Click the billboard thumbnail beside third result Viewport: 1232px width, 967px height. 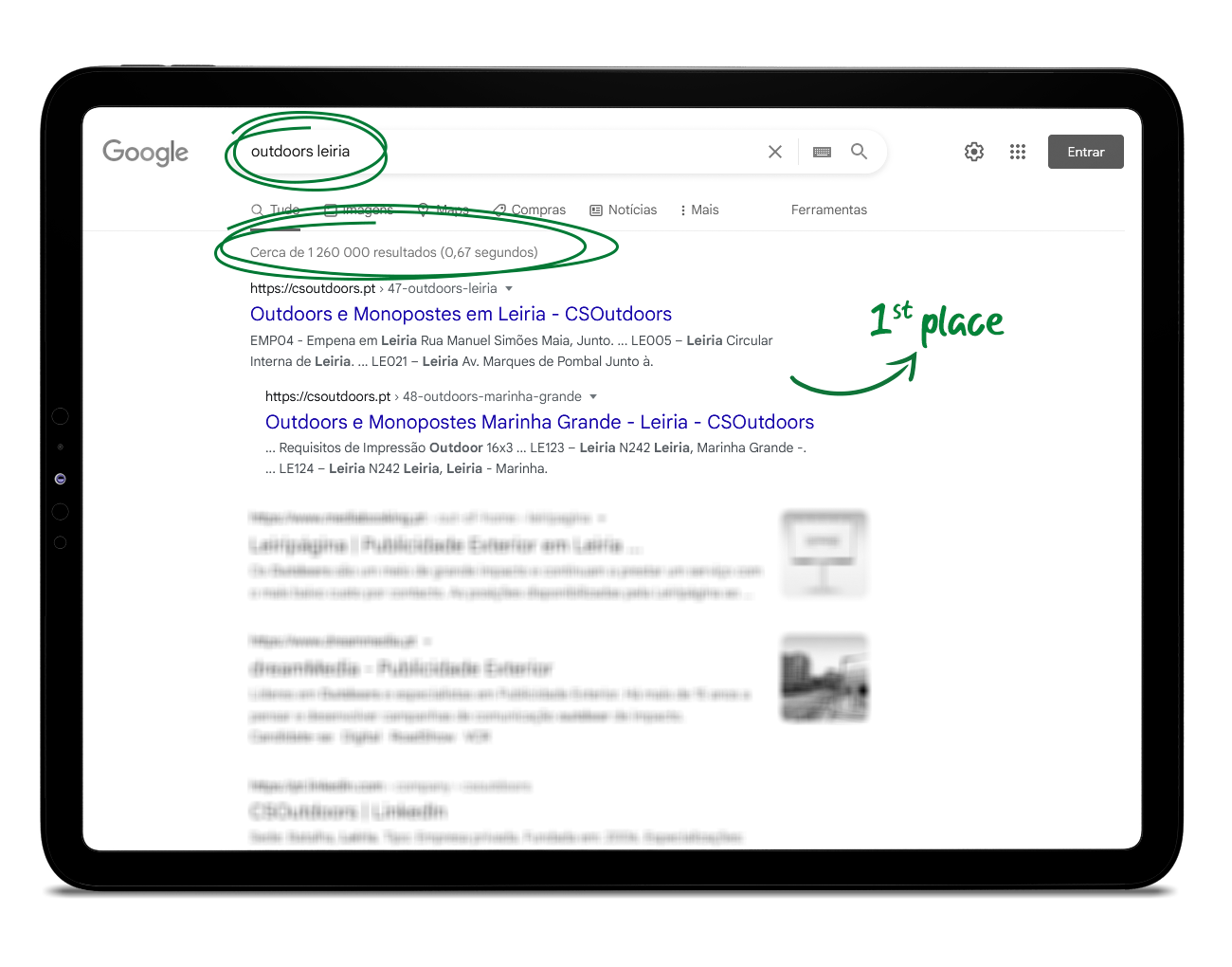pyautogui.click(x=824, y=554)
